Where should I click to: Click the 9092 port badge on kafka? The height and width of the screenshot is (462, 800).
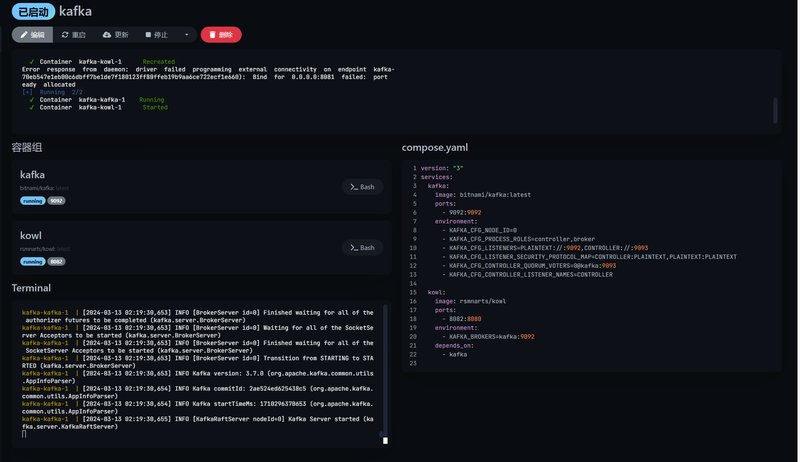pos(57,200)
